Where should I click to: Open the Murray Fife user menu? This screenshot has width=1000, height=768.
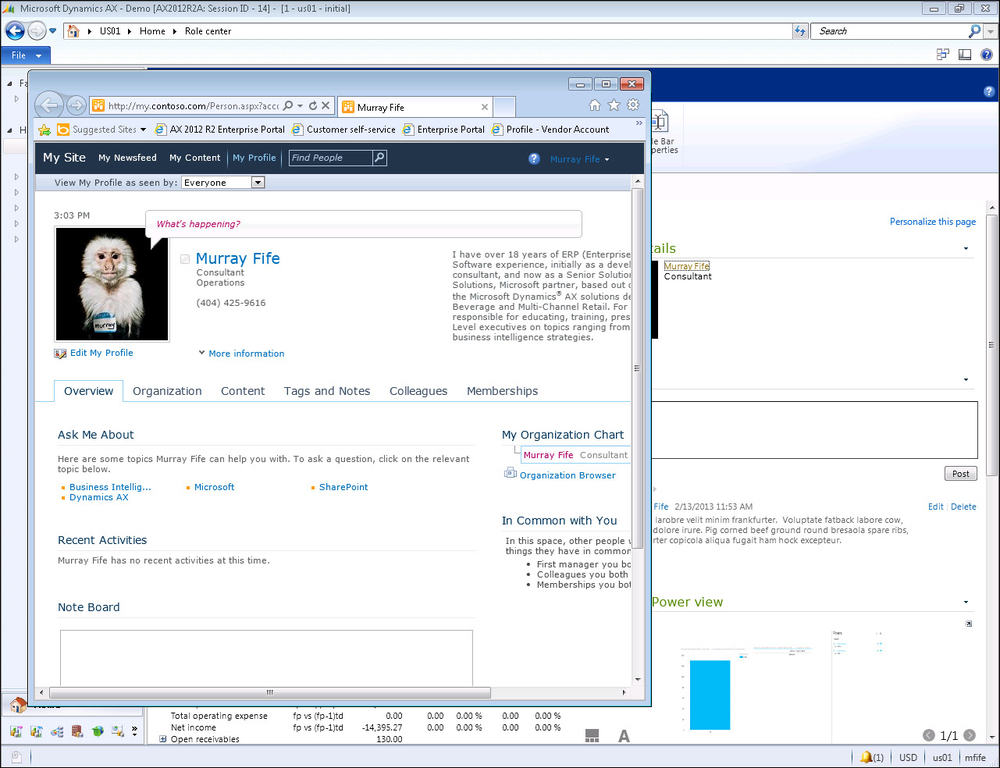[580, 159]
